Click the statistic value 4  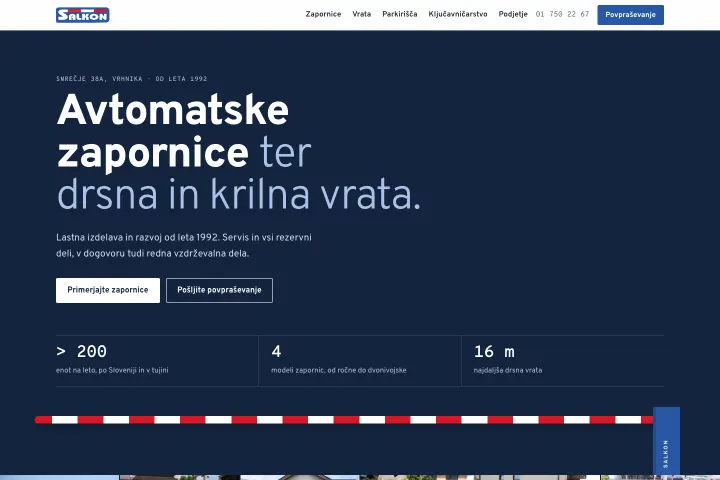[276, 351]
